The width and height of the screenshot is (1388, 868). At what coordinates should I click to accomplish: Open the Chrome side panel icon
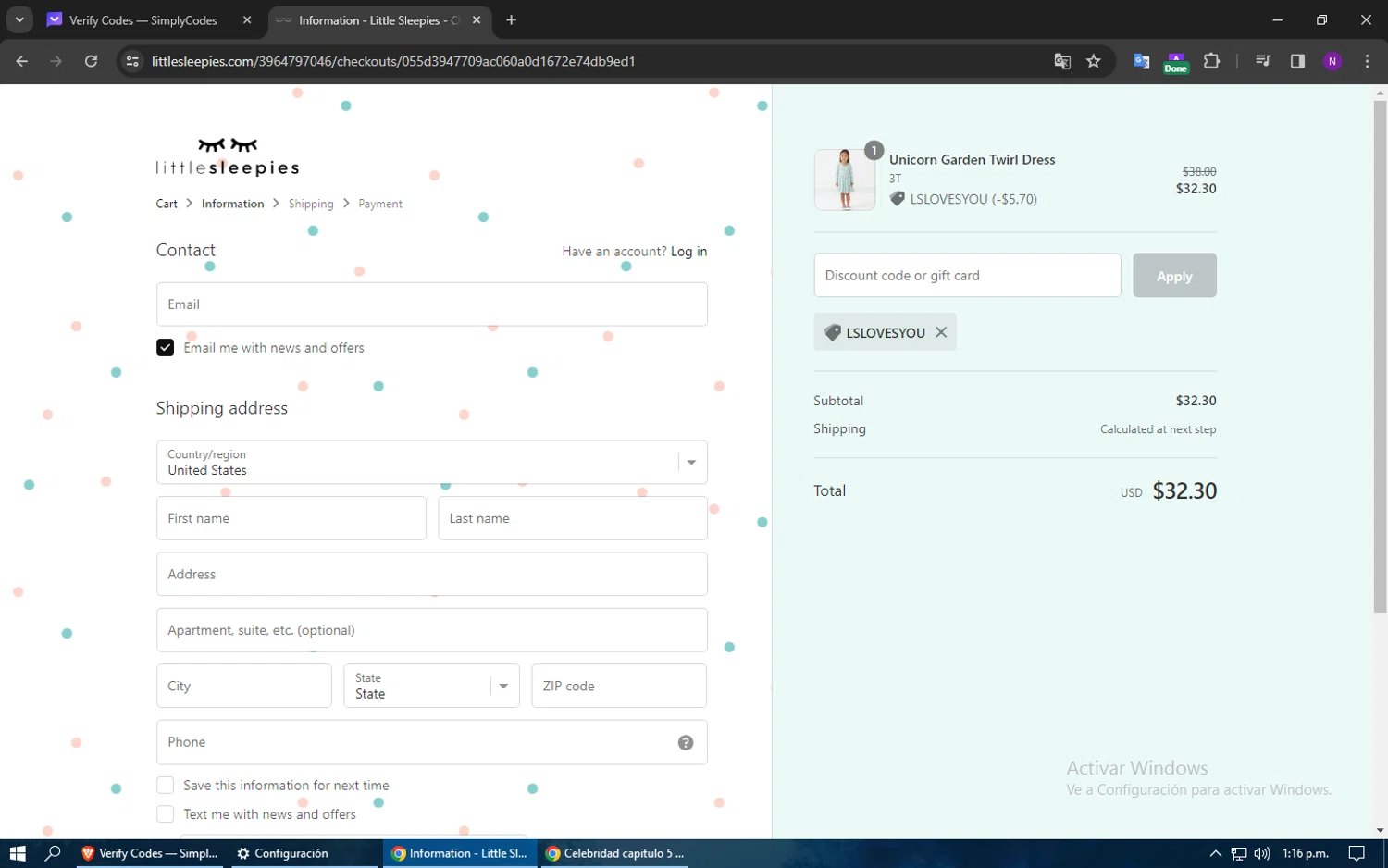click(x=1297, y=61)
